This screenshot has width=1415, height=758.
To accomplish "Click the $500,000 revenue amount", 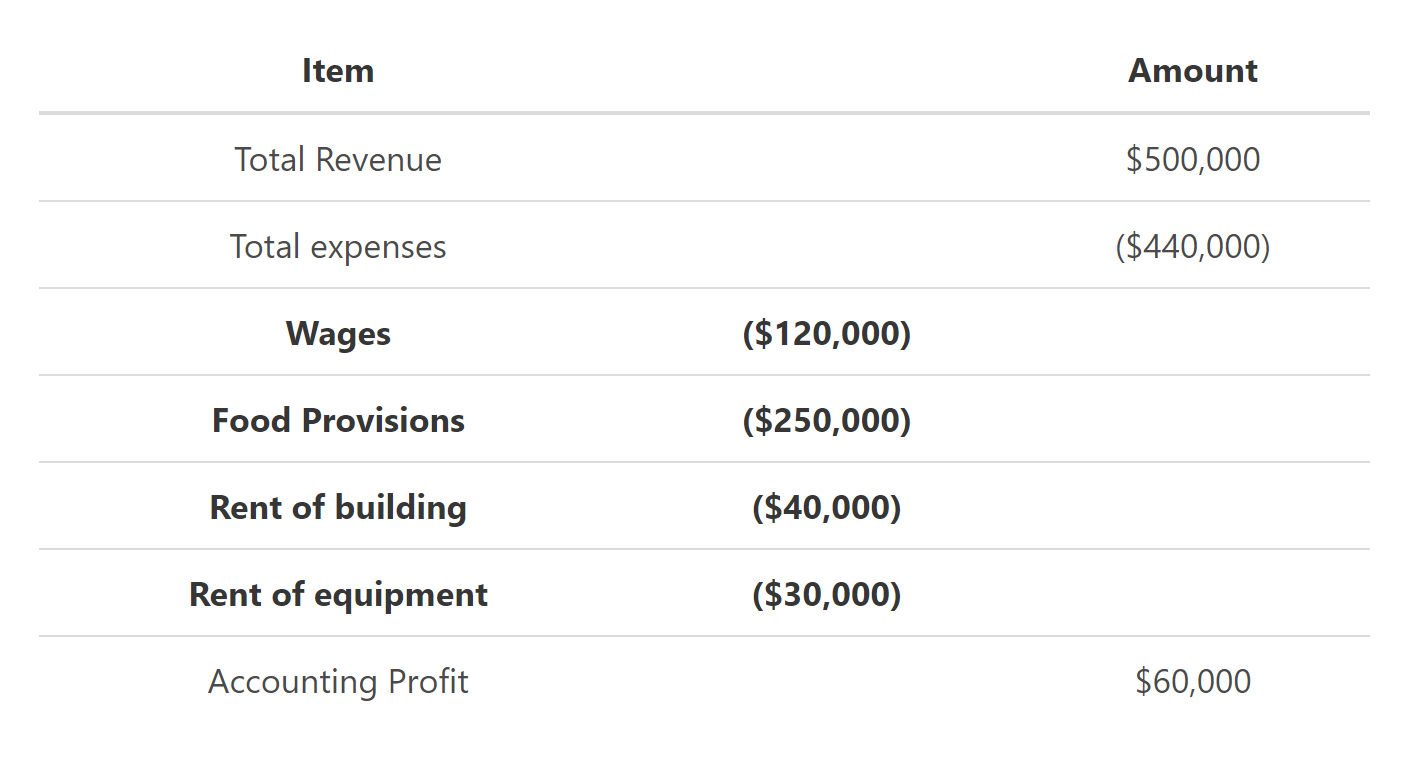I will pyautogui.click(x=1192, y=160).
